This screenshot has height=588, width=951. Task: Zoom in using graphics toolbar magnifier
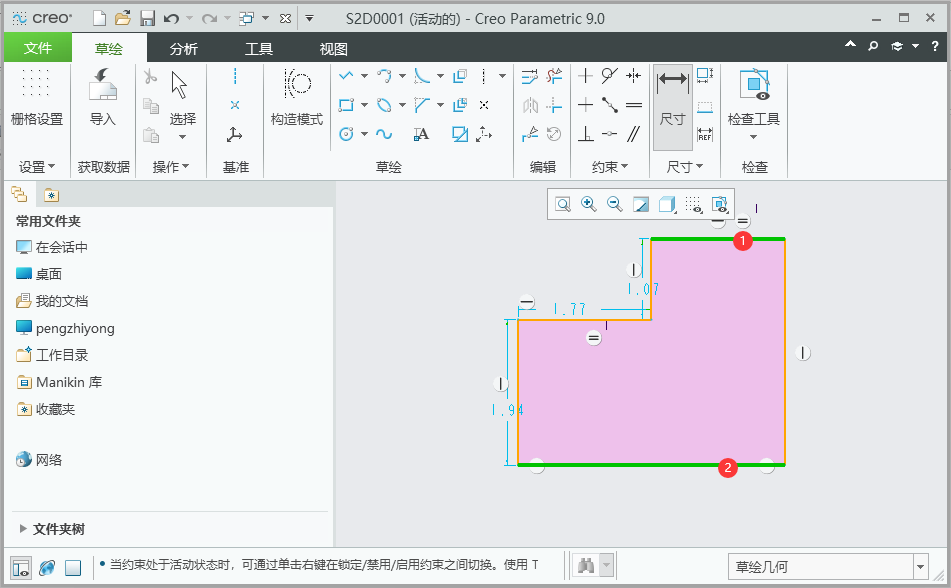(589, 204)
